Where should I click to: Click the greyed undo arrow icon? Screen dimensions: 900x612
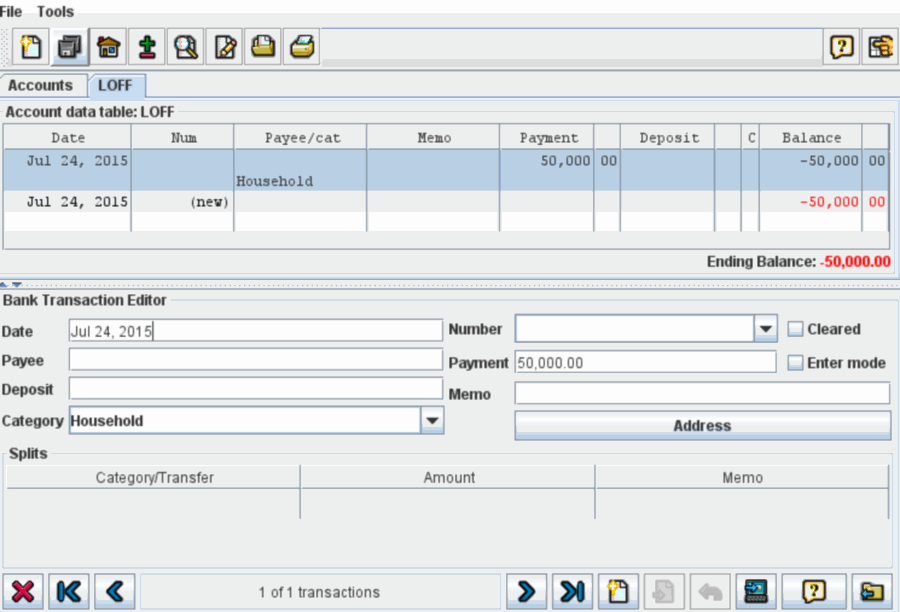tap(710, 591)
